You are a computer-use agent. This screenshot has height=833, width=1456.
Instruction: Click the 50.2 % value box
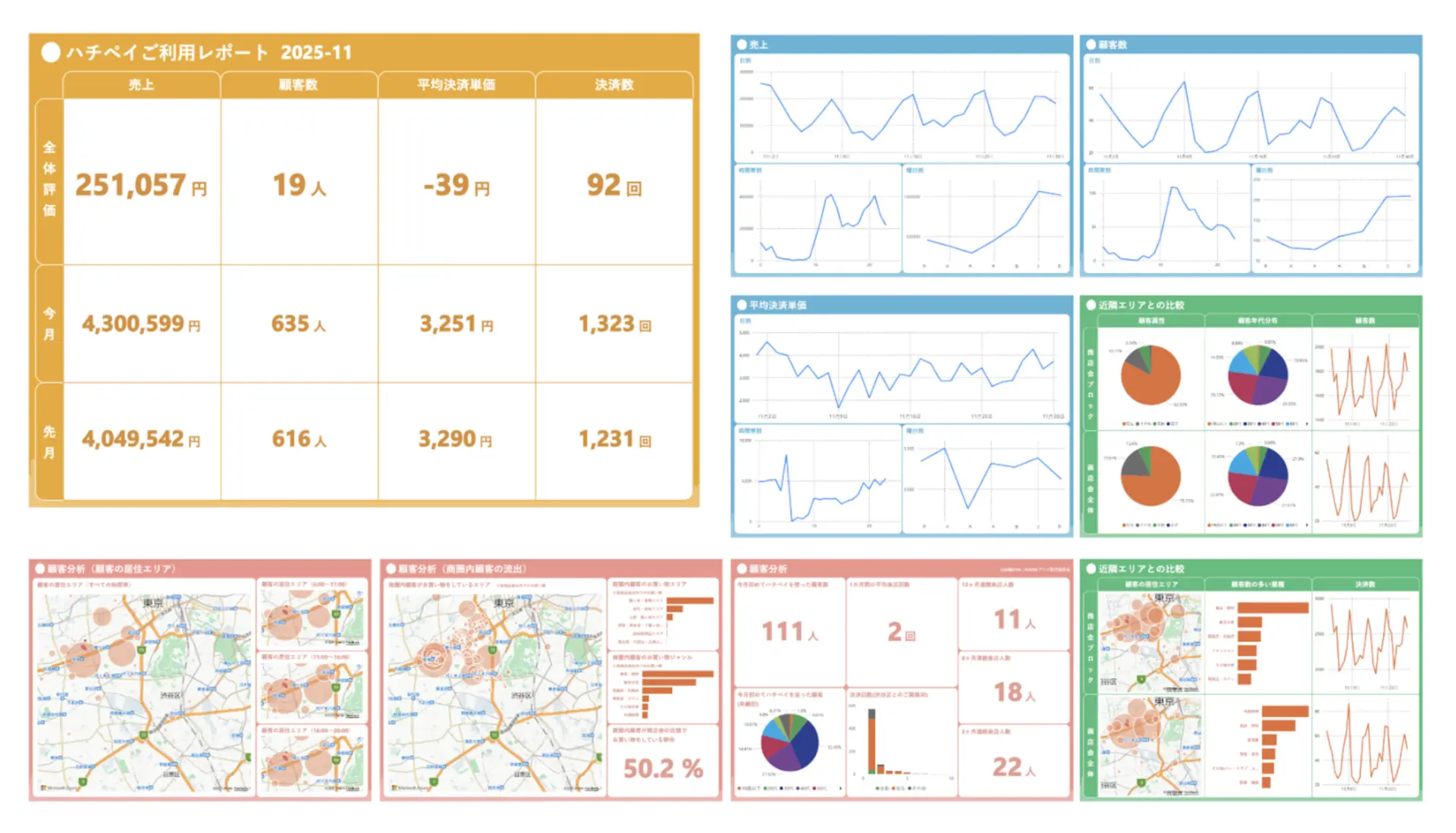point(663,768)
